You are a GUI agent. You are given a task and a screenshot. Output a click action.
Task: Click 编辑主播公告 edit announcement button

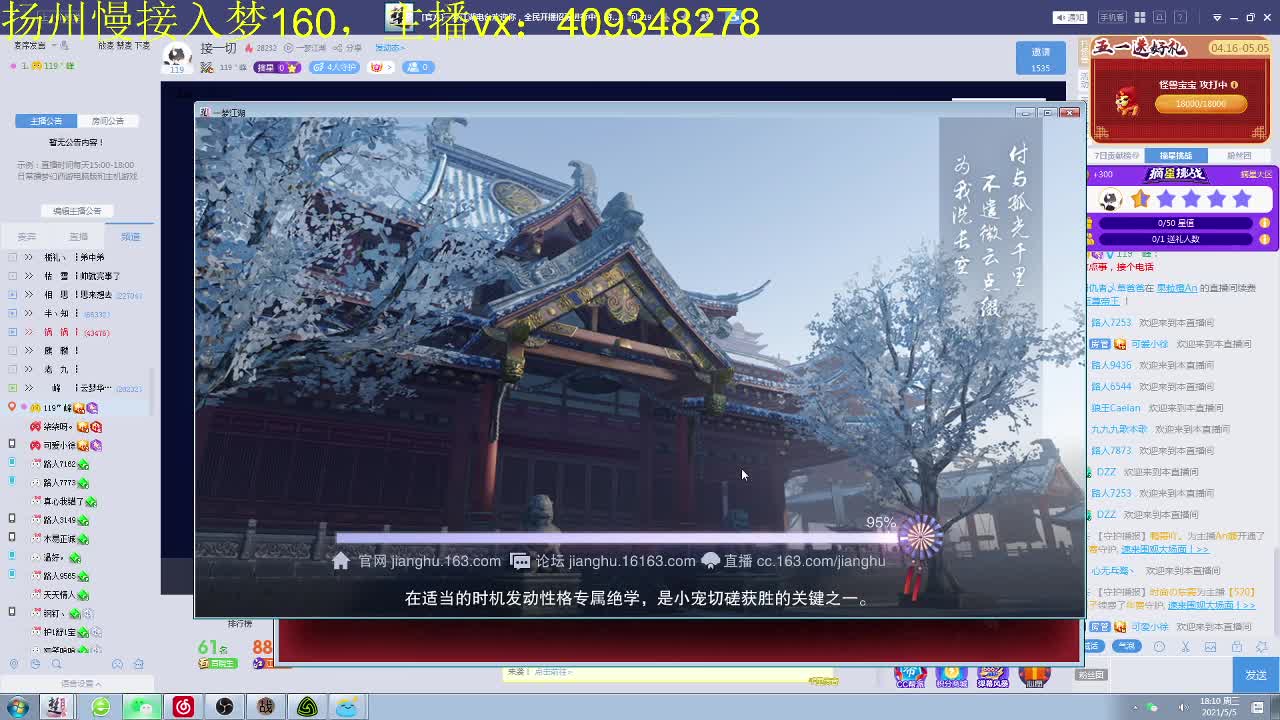(x=77, y=211)
